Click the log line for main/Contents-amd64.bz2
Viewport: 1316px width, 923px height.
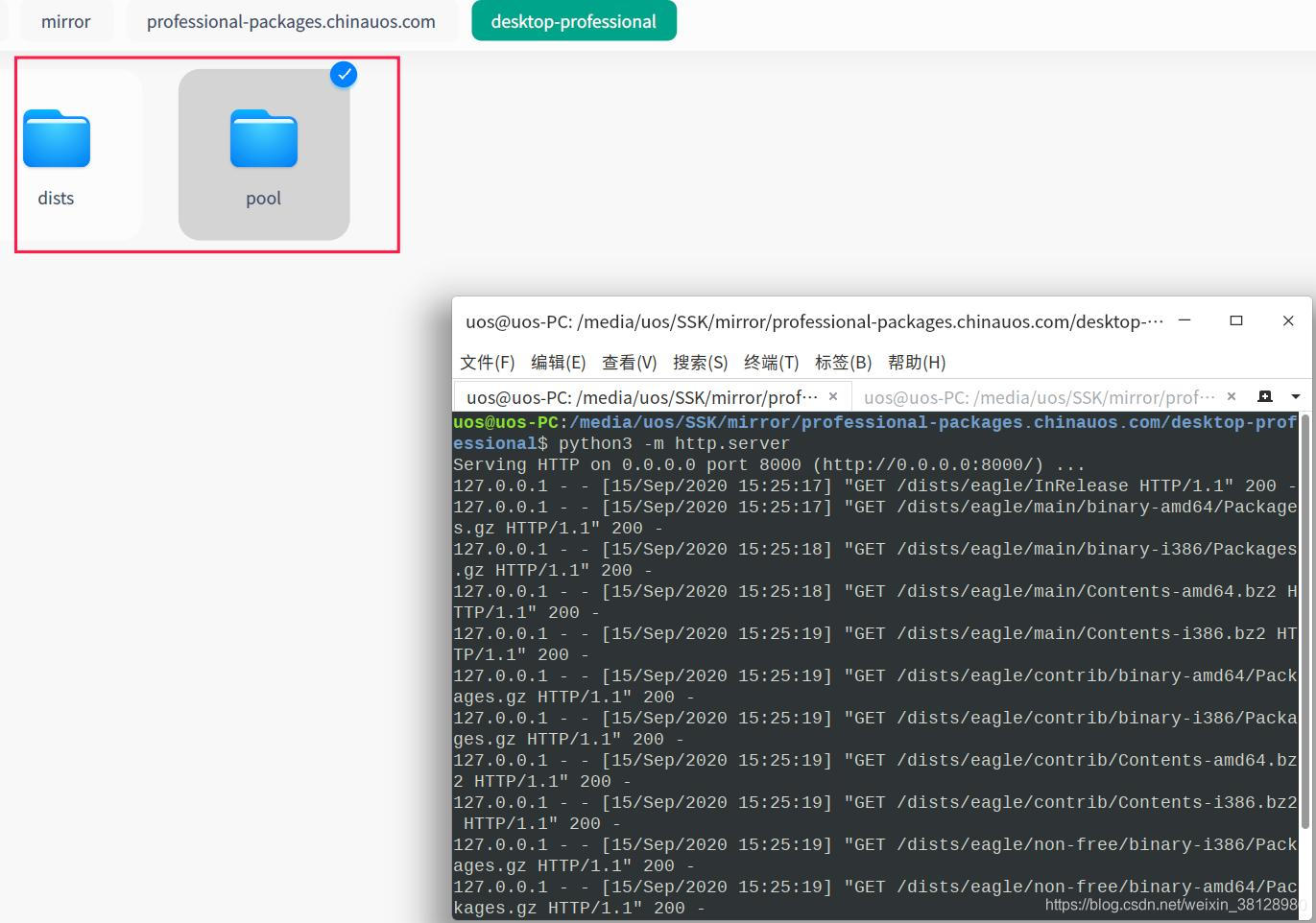coord(875,602)
